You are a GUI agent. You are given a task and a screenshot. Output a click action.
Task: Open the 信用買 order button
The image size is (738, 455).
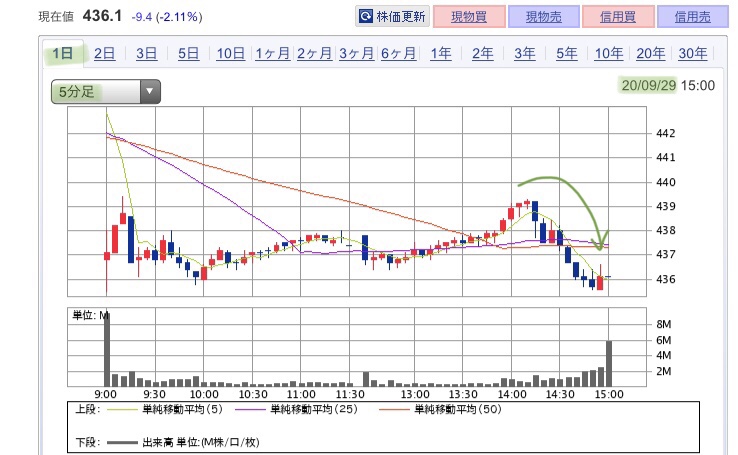[618, 17]
